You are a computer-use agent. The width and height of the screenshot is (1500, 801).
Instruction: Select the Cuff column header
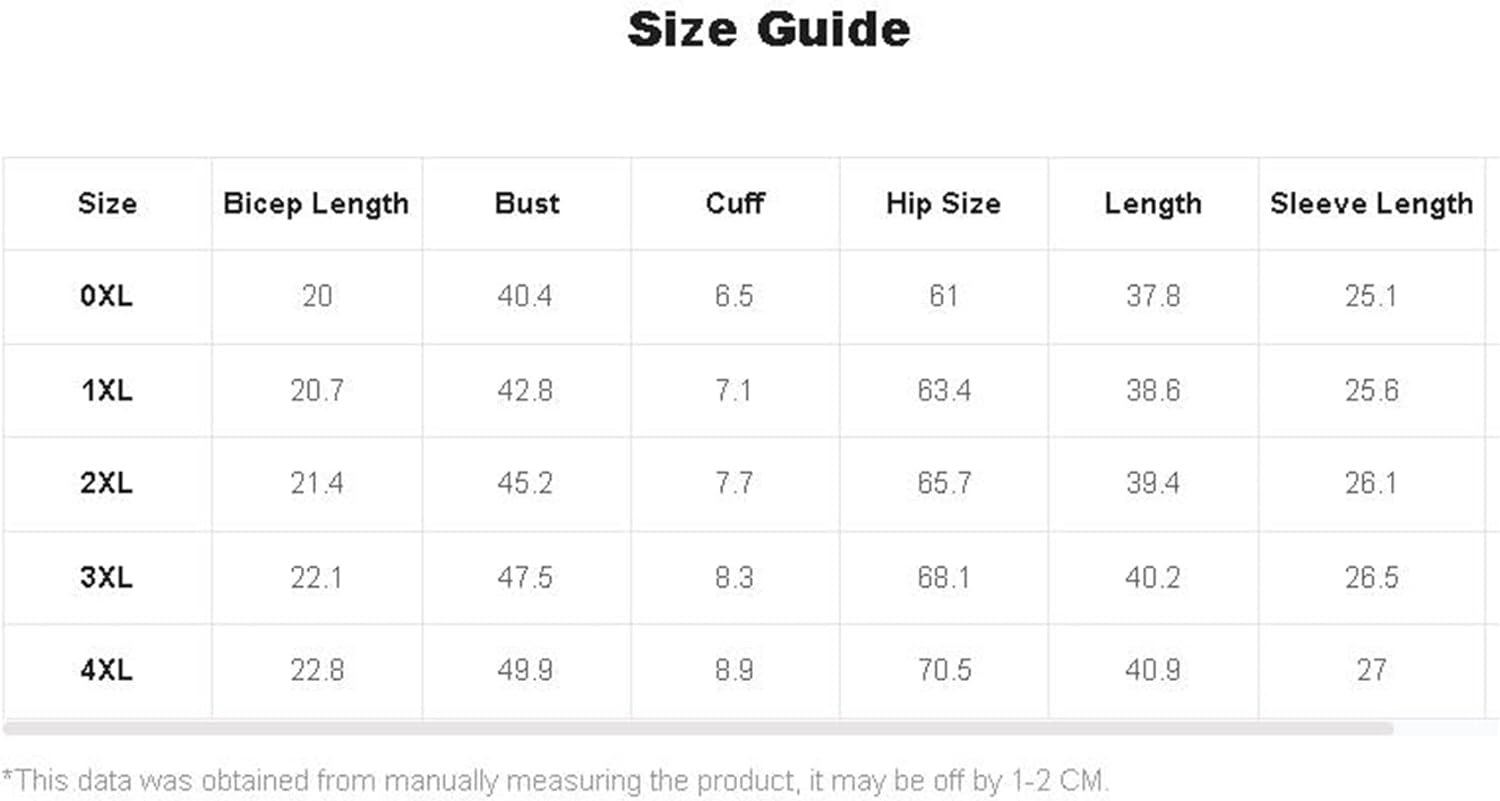pyautogui.click(x=735, y=204)
